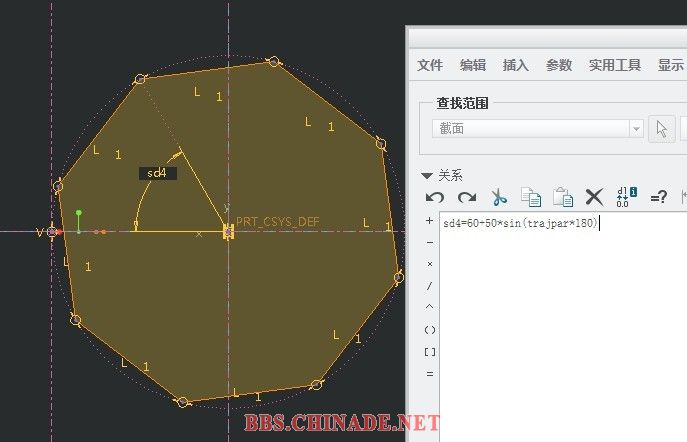Cut selected relation with scissors icon
687x442 pixels.
[x=499, y=197]
